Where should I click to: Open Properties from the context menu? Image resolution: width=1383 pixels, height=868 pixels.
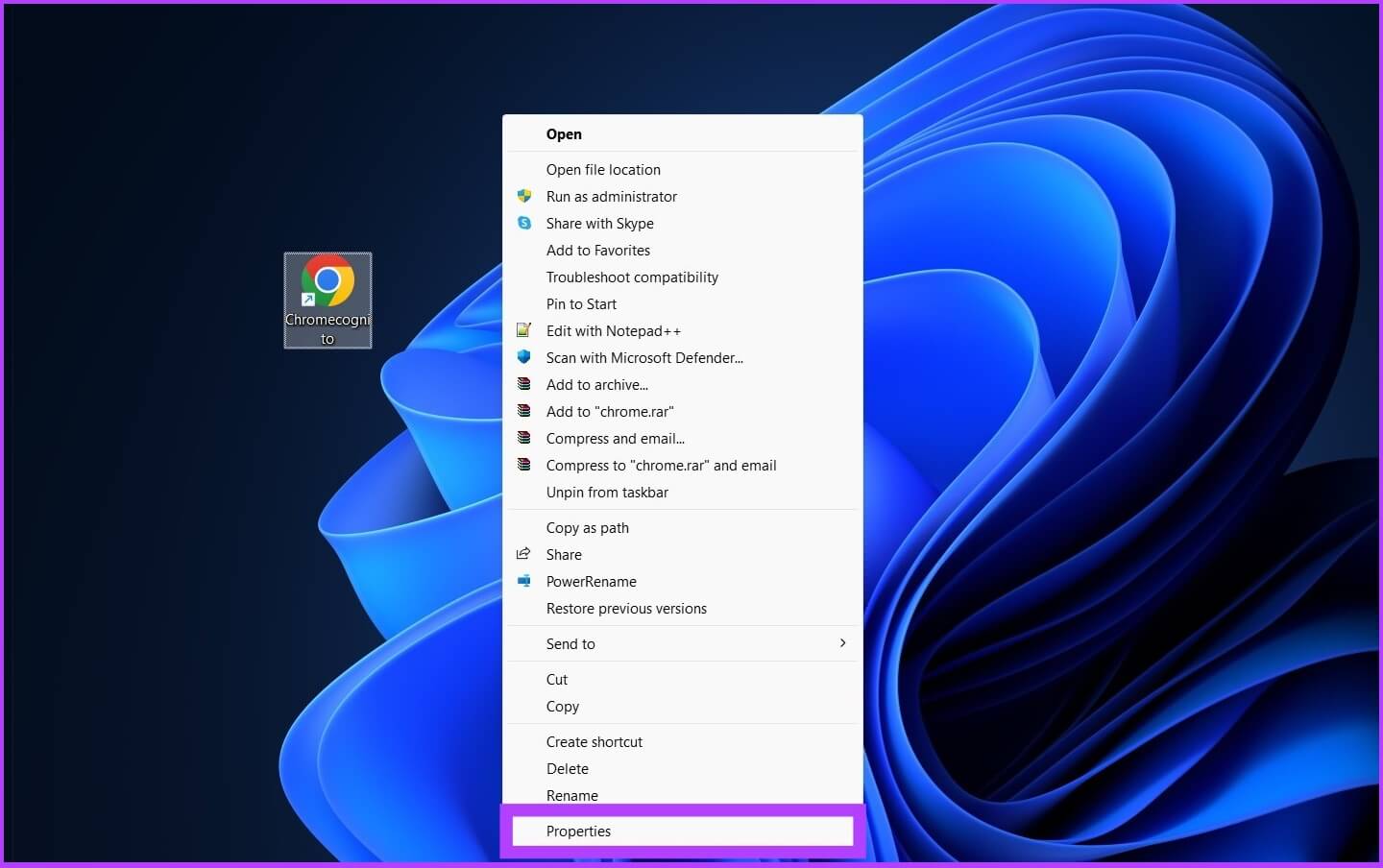[683, 832]
